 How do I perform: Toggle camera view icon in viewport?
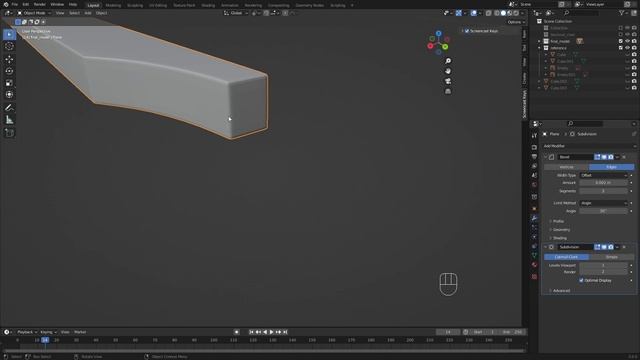[448, 81]
